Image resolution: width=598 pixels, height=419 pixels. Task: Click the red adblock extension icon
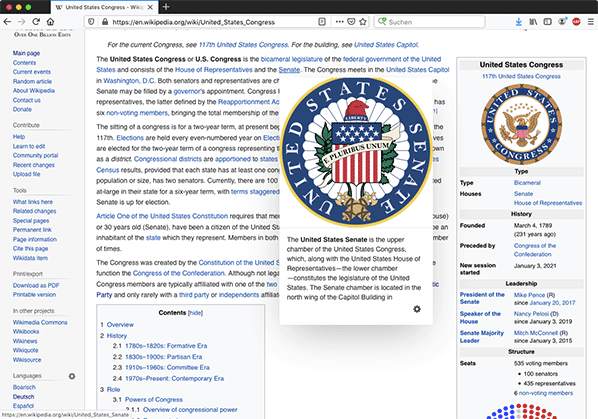pos(576,22)
